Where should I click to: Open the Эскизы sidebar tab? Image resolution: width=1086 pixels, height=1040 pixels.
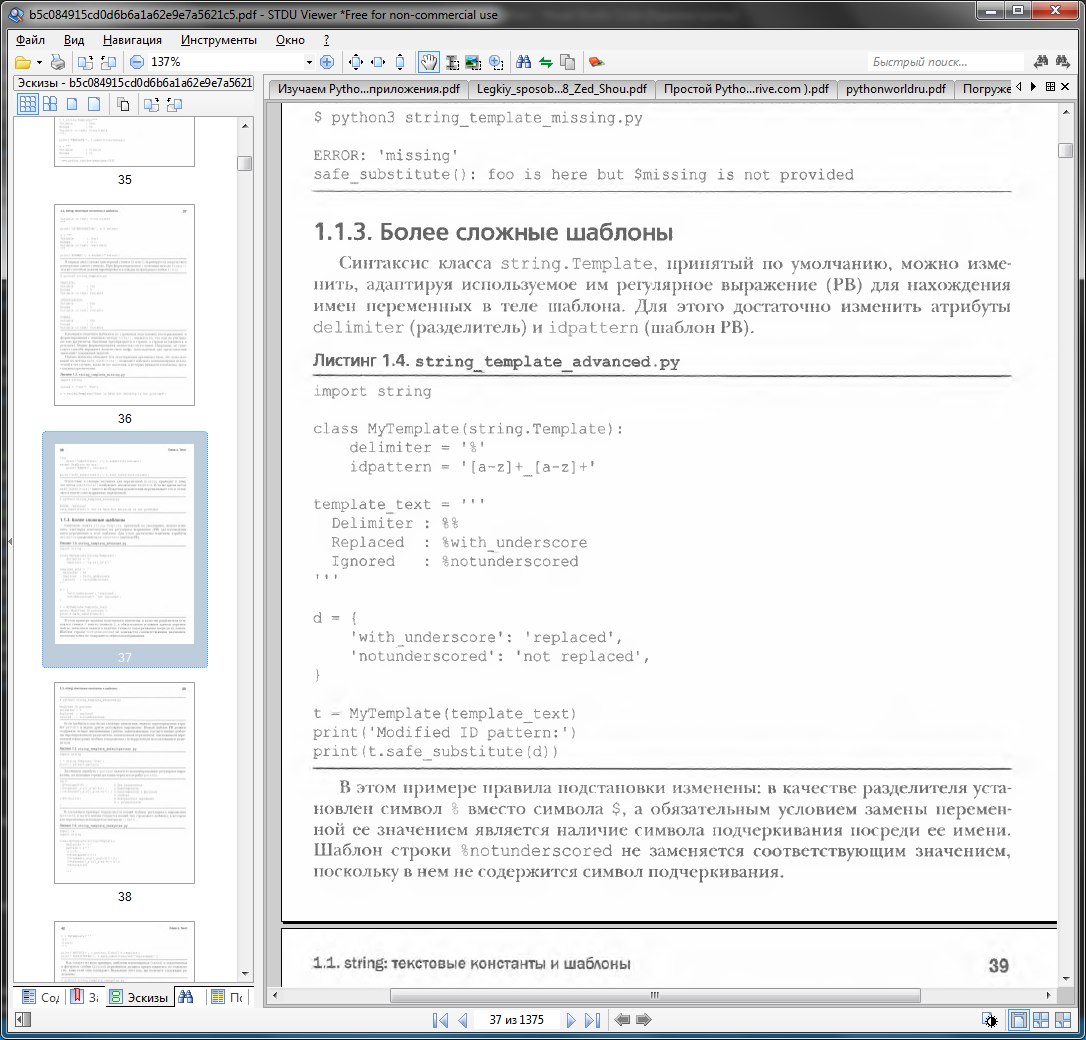[140, 997]
